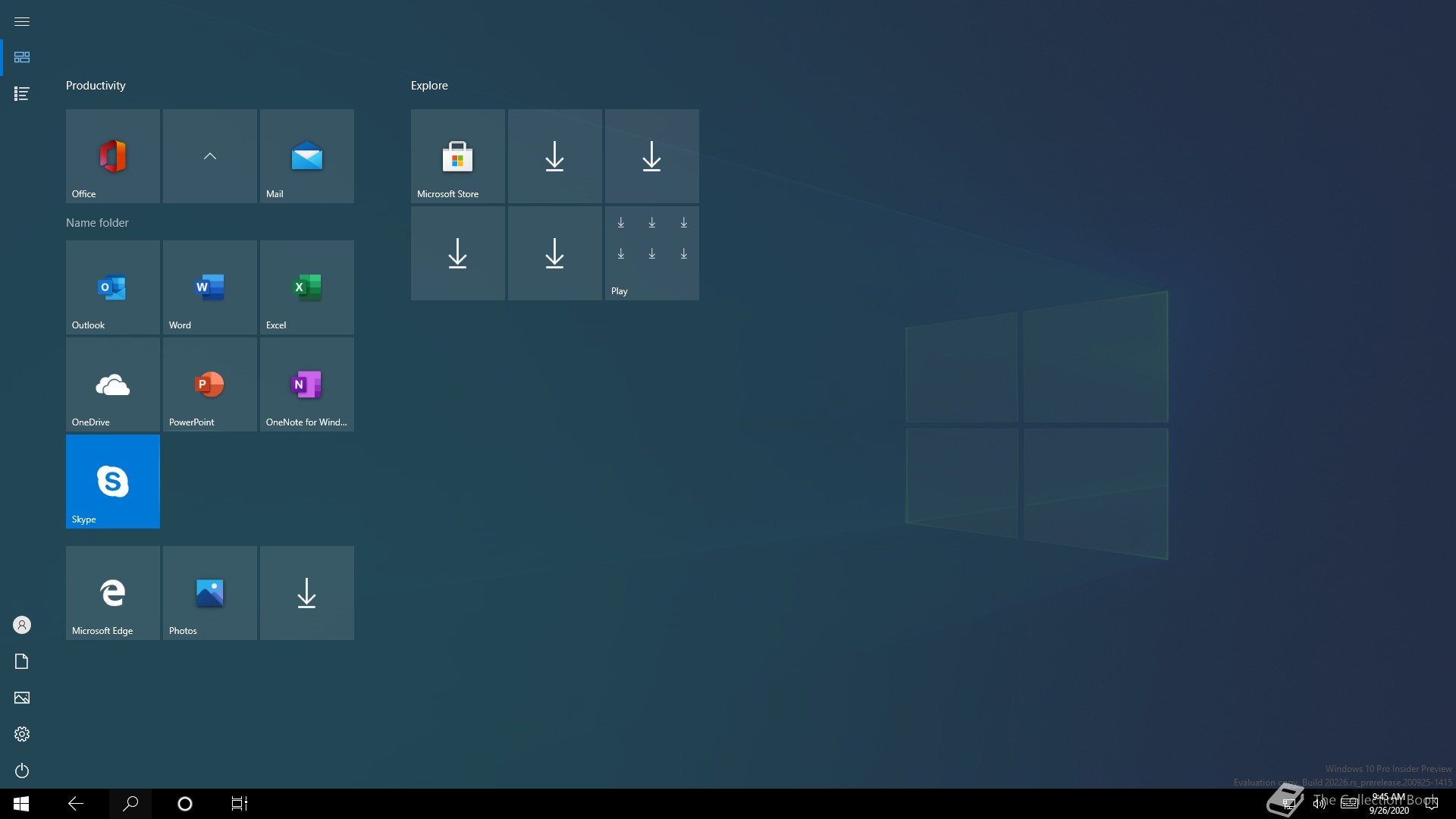Expand the Start hamburger menu
1456x819 pixels.
[22, 21]
